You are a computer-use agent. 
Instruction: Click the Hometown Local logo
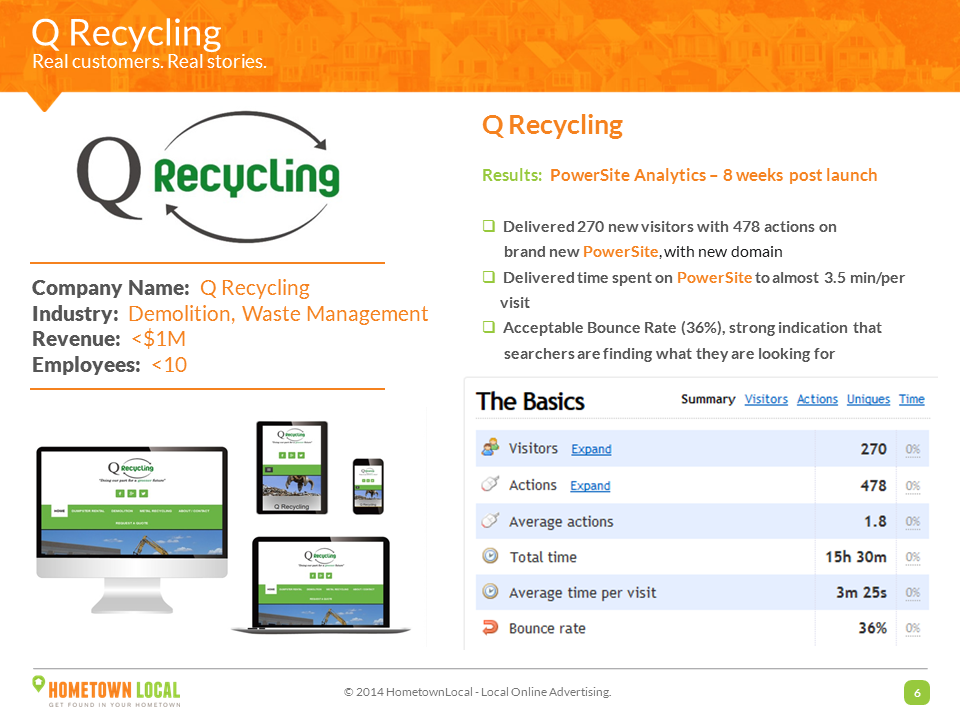click(x=106, y=690)
